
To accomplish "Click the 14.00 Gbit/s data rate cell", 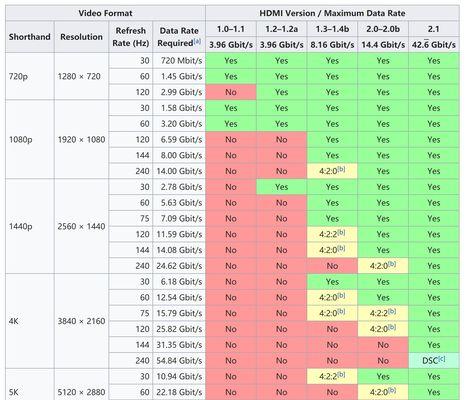I will coord(179,171).
